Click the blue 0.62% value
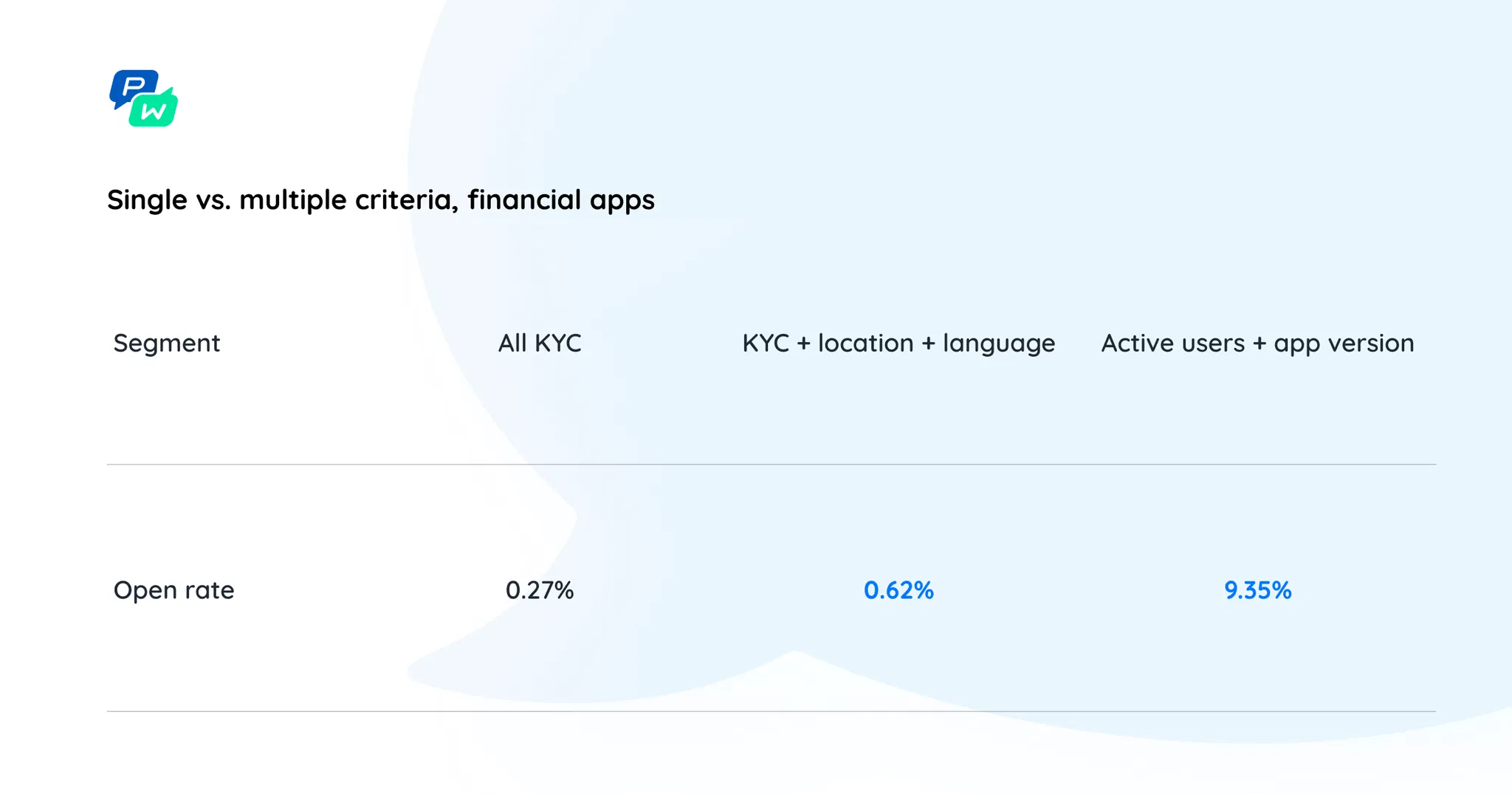1512x794 pixels. [x=898, y=590]
